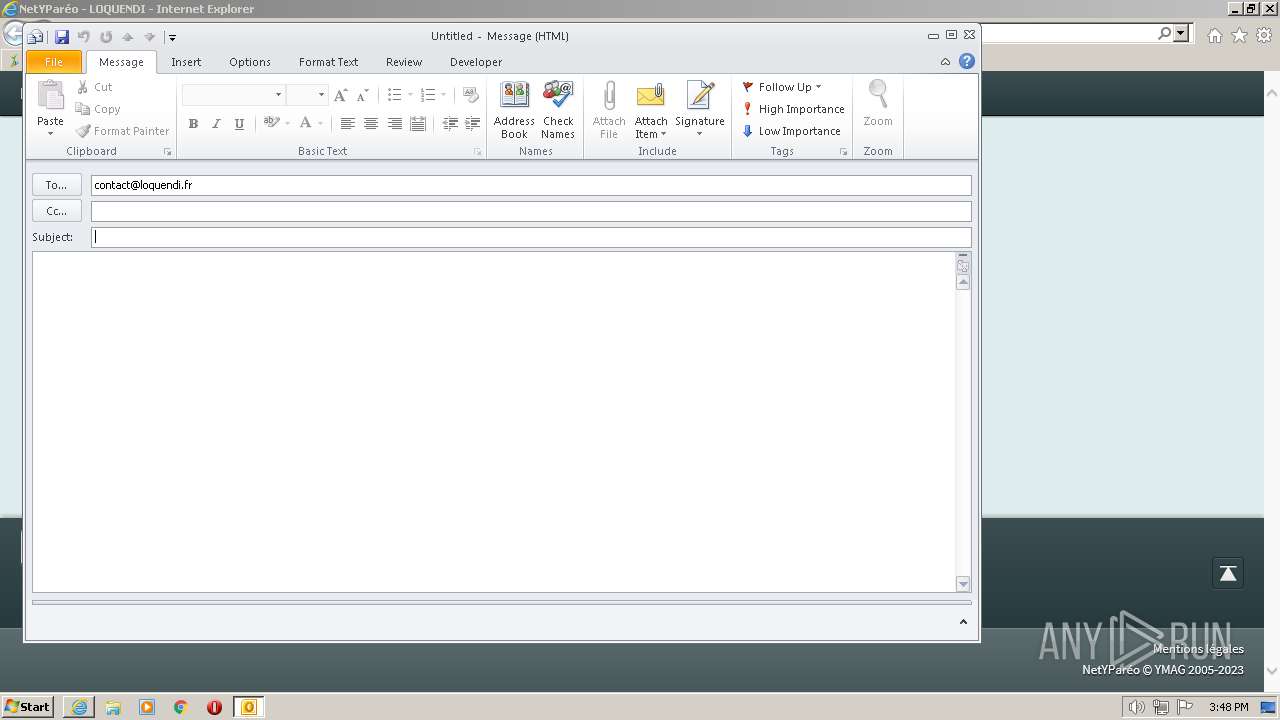Open the font size combo box

pyautogui.click(x=307, y=95)
